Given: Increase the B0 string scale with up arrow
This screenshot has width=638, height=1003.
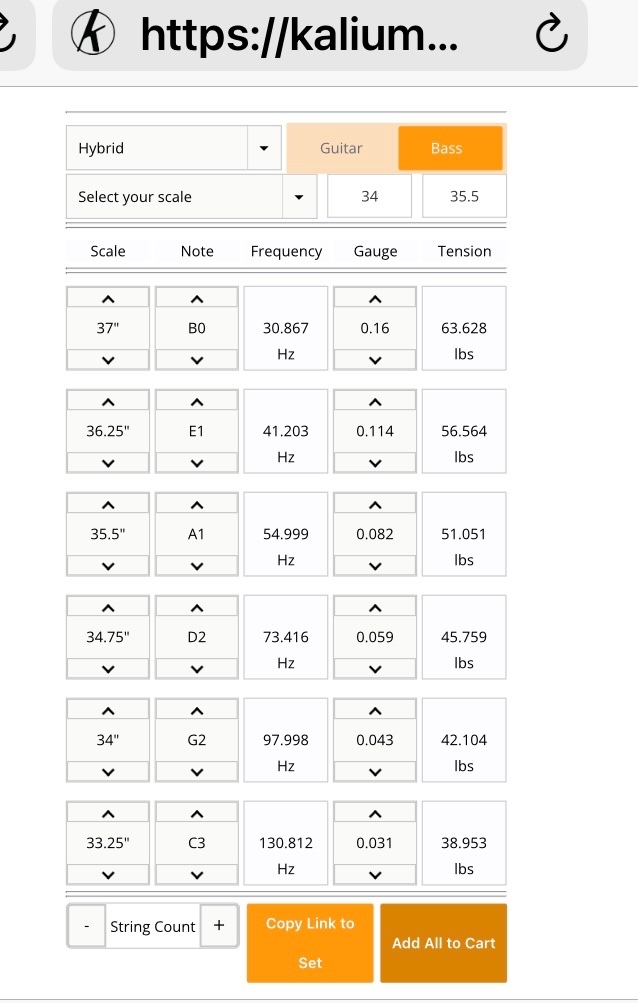Looking at the screenshot, I should click(x=108, y=298).
